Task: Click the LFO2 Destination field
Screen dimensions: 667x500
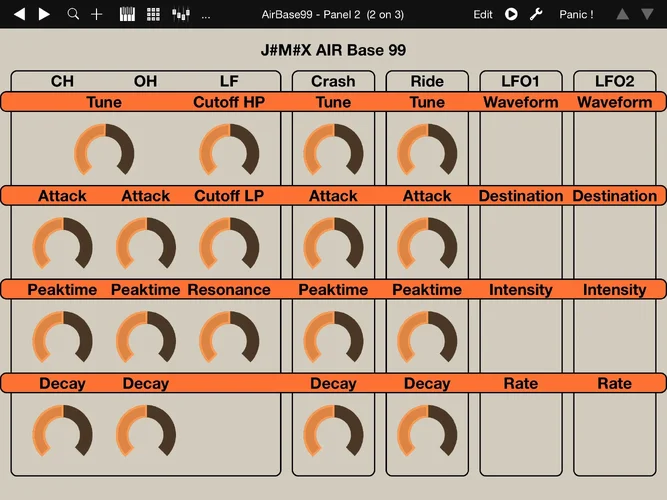Action: click(x=615, y=242)
